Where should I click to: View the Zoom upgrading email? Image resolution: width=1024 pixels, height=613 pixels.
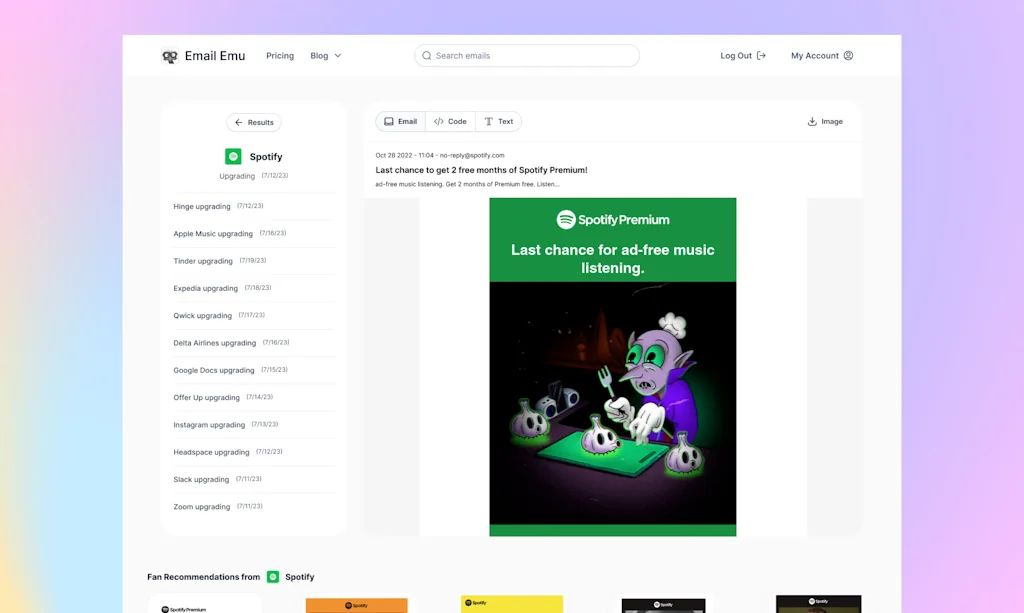[x=202, y=507]
